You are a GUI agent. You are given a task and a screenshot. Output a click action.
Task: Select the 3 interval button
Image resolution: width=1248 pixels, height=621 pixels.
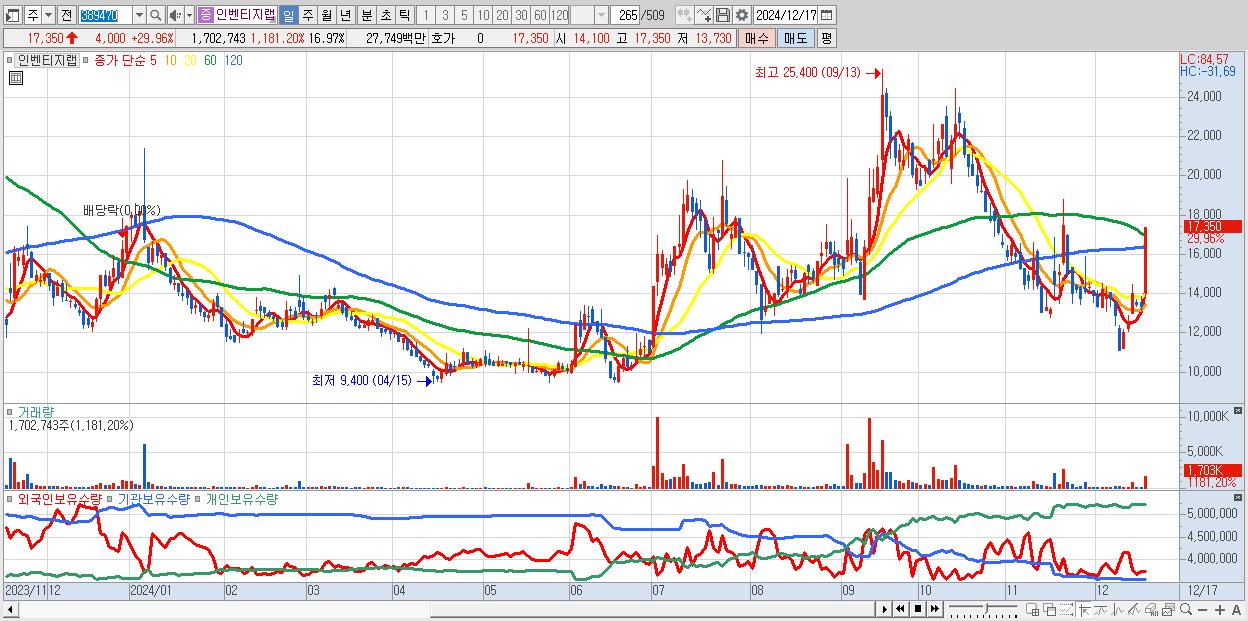(445, 15)
